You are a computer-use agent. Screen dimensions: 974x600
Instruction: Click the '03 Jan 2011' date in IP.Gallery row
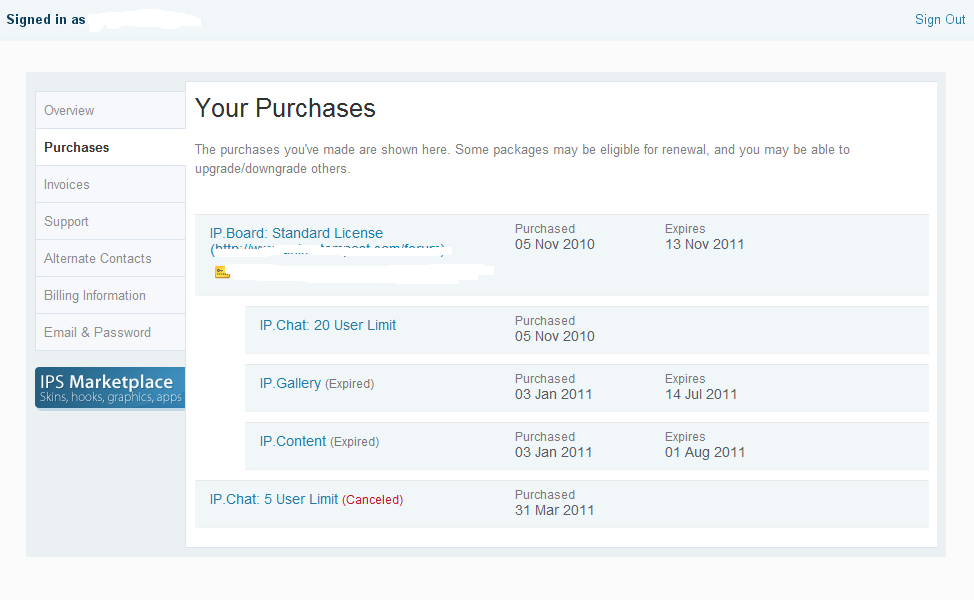coord(553,394)
